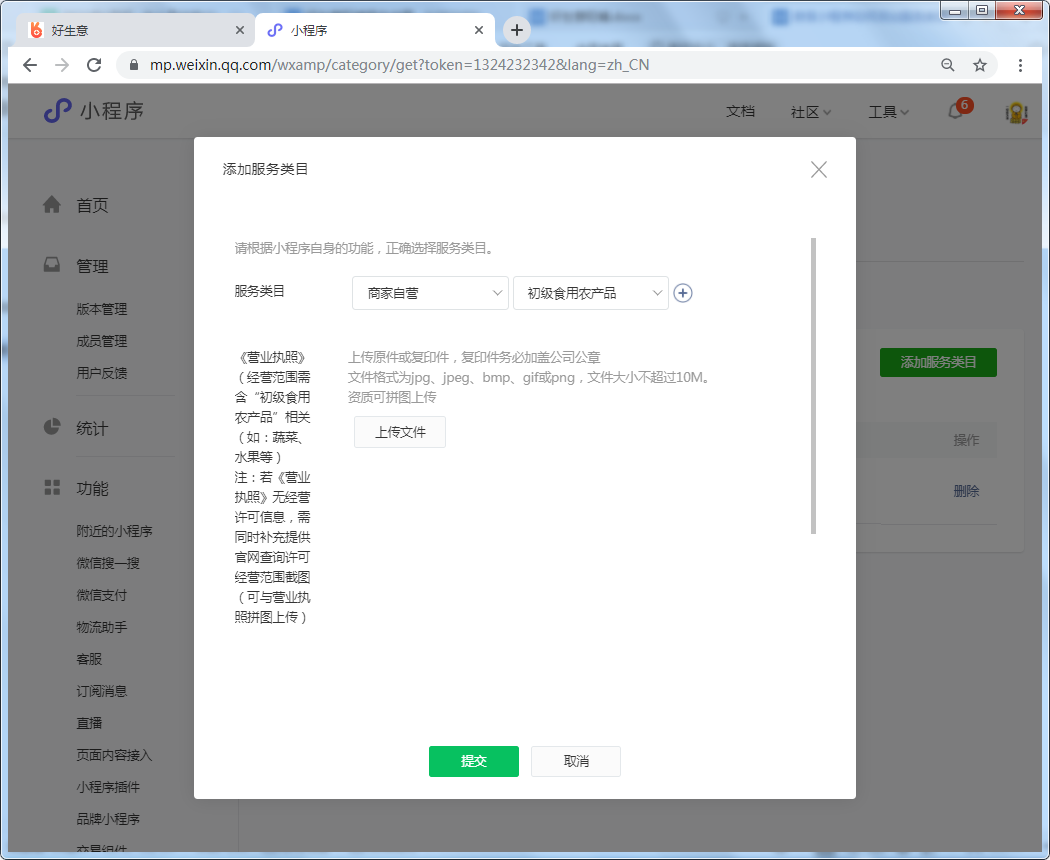Open 客服 in the sidebar
The image size is (1050, 860).
click(89, 659)
